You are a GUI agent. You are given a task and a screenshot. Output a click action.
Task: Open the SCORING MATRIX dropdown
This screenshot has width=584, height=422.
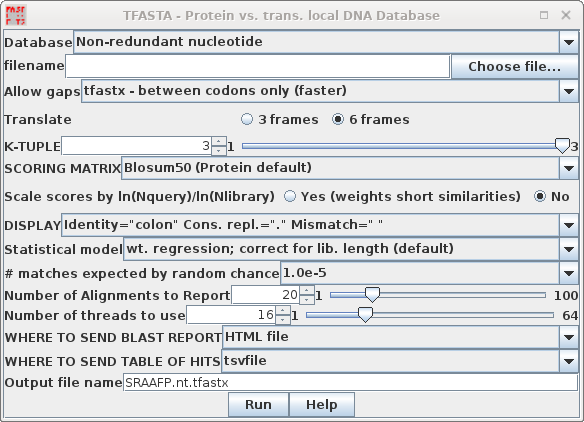[568, 168]
